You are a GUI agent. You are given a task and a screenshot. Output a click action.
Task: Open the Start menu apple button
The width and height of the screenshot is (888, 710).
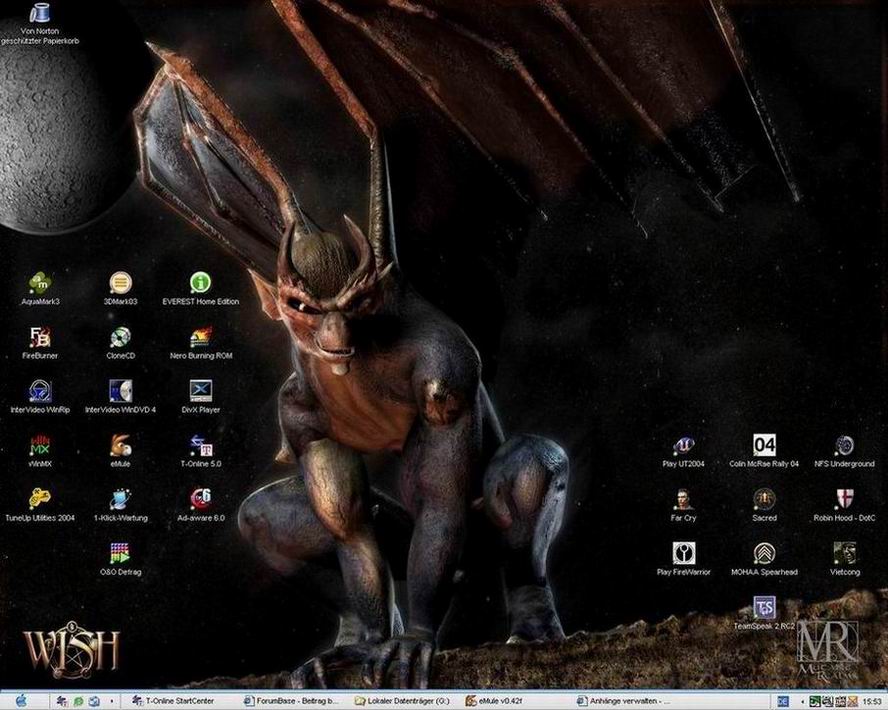(x=21, y=701)
